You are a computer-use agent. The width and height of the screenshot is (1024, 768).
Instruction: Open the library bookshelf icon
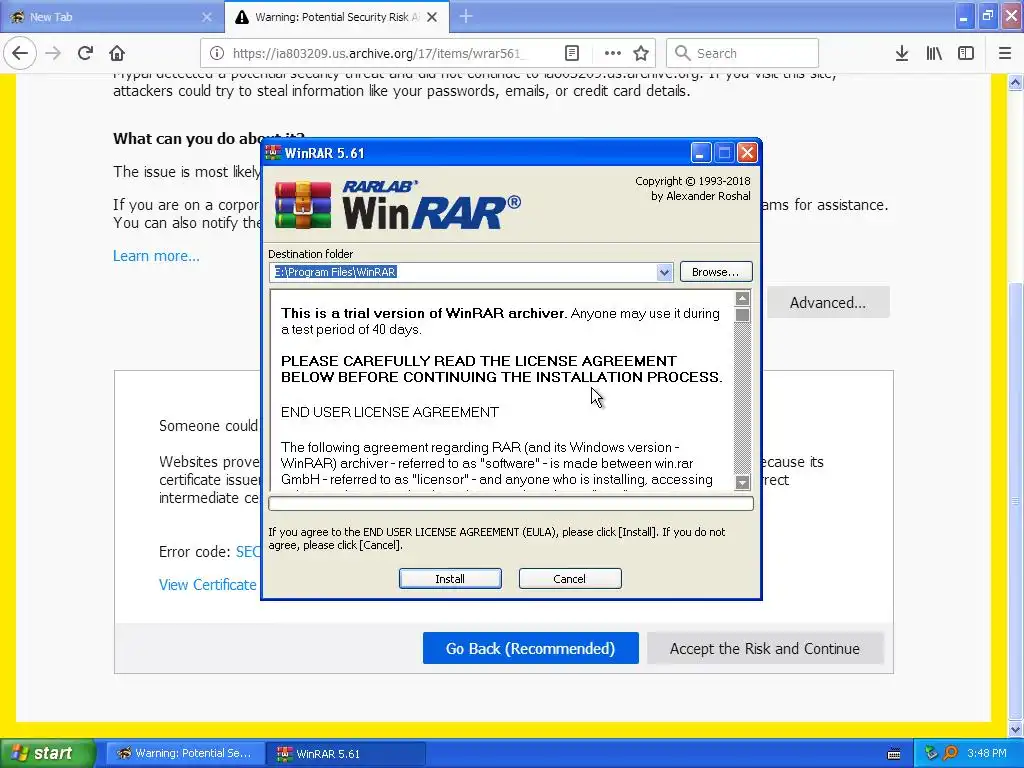click(x=934, y=53)
